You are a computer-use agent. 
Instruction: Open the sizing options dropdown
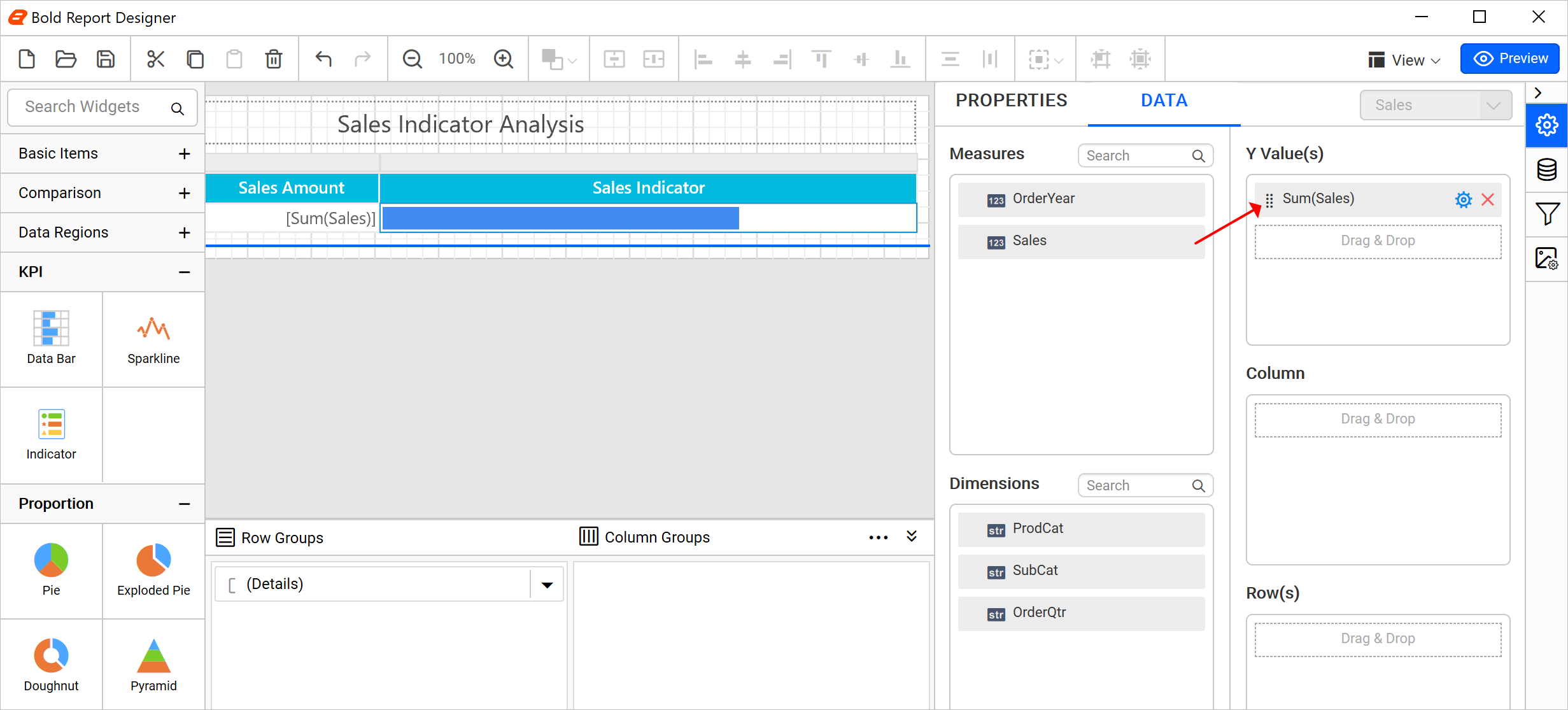coord(1045,59)
